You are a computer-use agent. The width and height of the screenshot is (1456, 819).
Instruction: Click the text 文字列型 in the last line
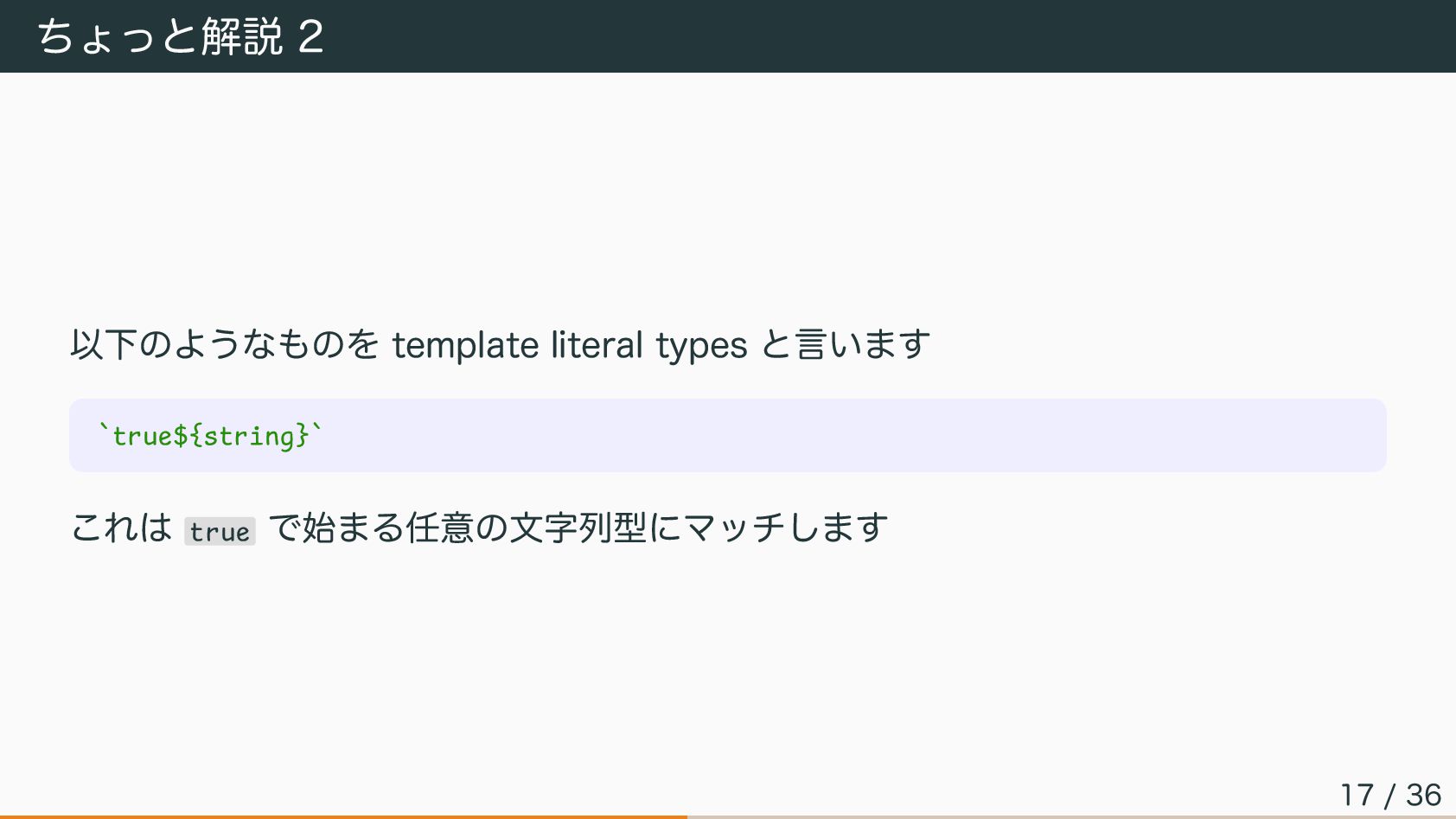pos(578,528)
